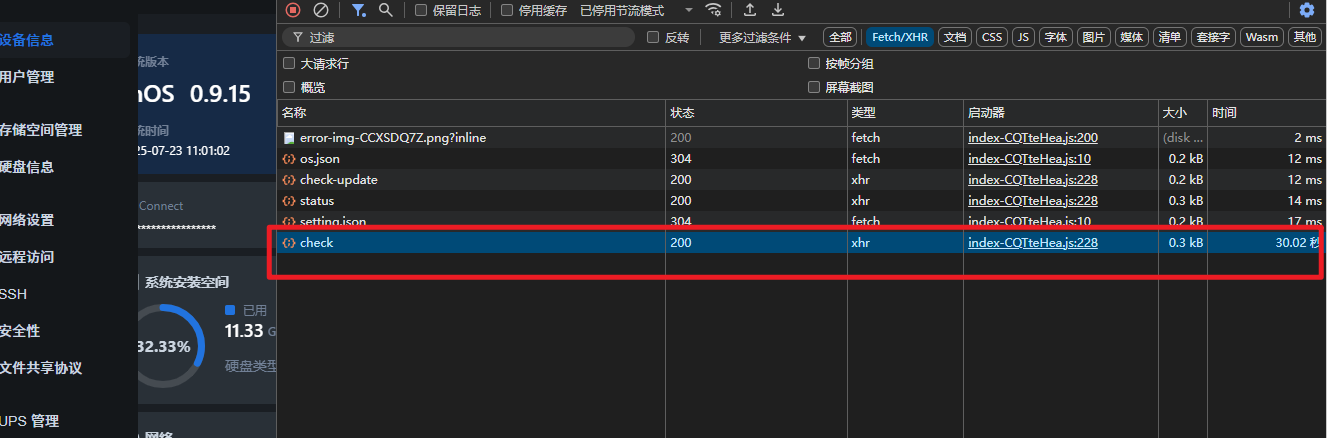The height and width of the screenshot is (438, 1327).
Task: Export HAR with download icon
Action: pos(778,10)
